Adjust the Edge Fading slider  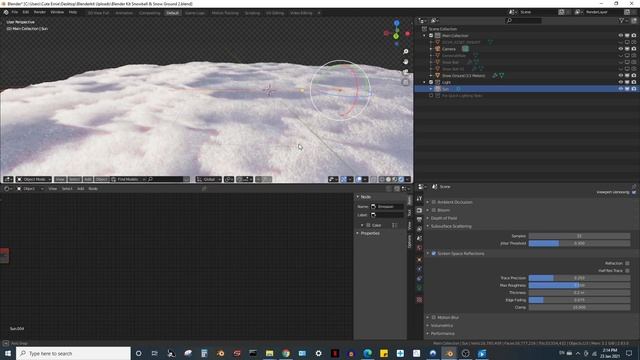(579, 300)
